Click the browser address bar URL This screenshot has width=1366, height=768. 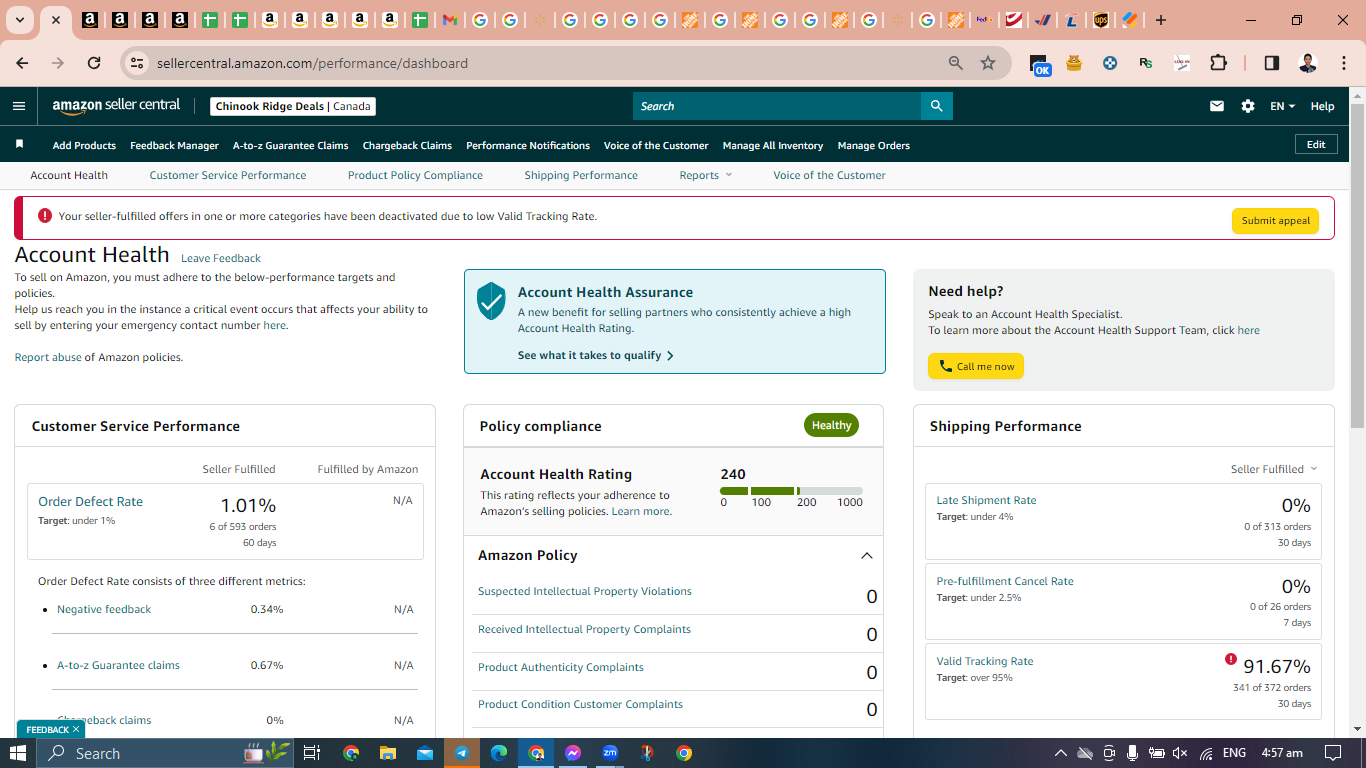point(312,63)
